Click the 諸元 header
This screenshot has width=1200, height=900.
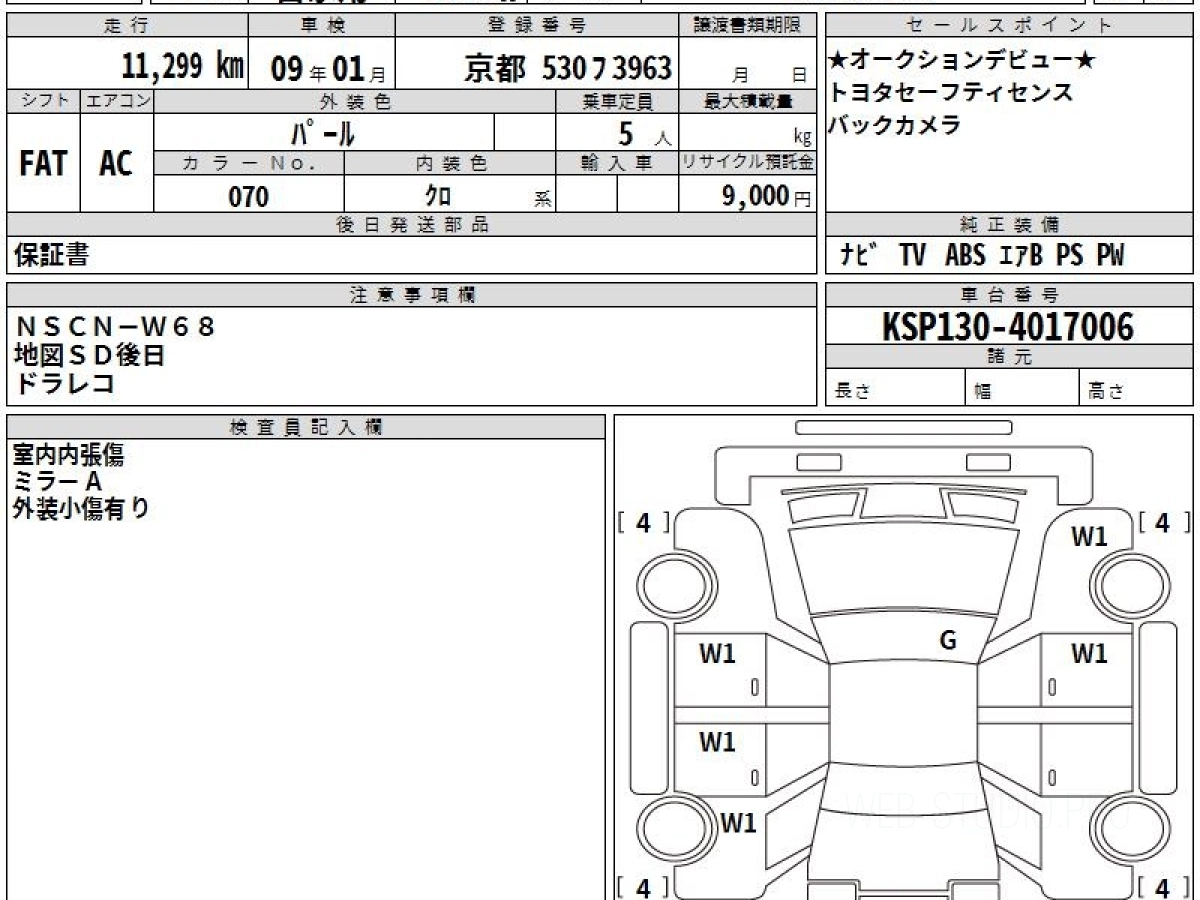pos(1010,357)
